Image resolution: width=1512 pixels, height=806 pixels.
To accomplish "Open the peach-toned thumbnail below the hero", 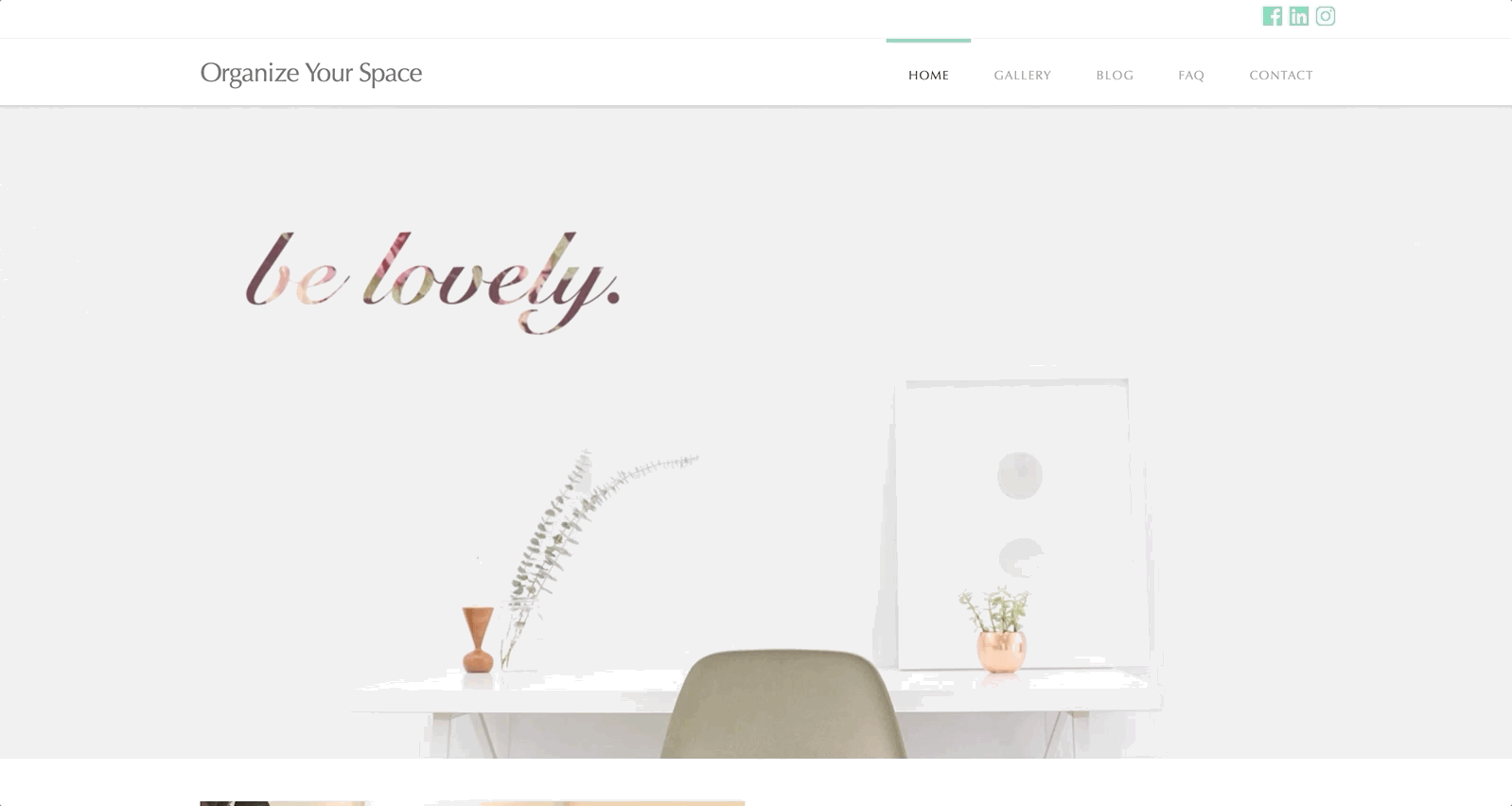I will click(x=585, y=803).
